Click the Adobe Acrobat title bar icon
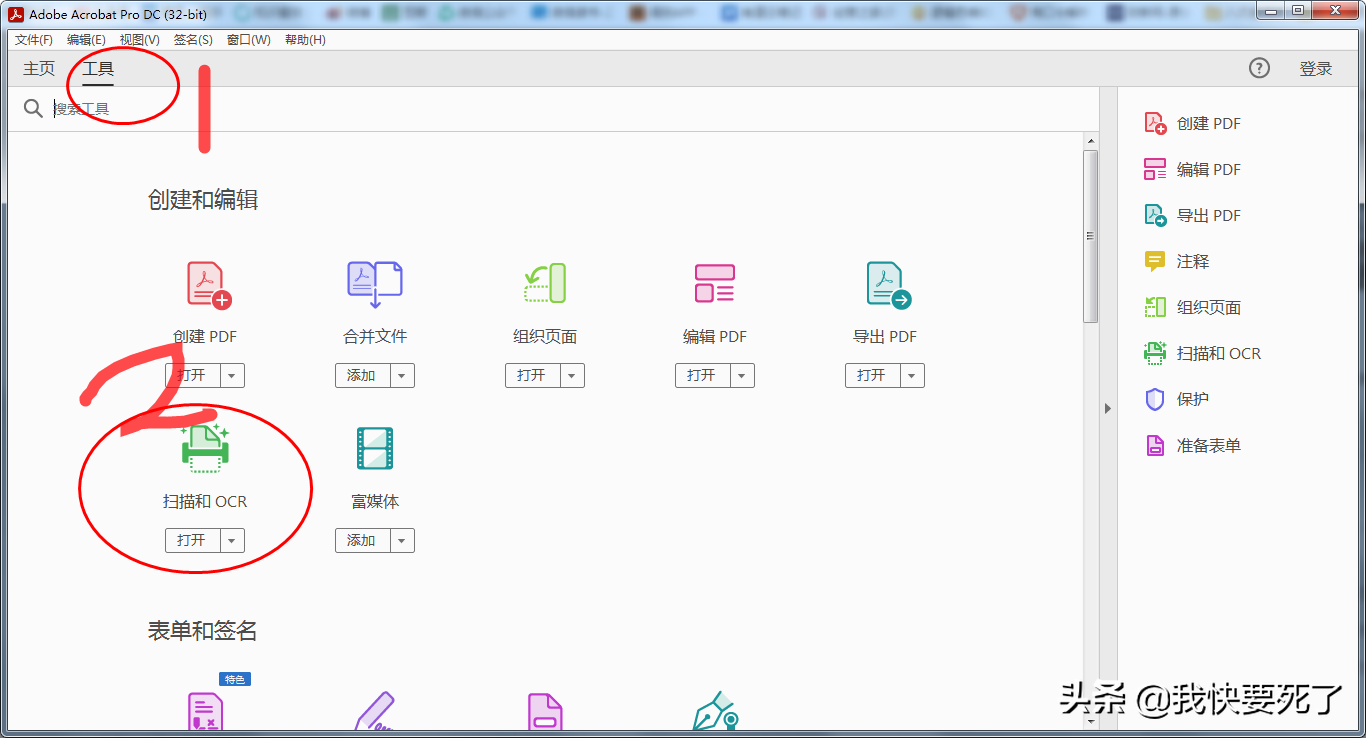The height and width of the screenshot is (738, 1366). (16, 14)
